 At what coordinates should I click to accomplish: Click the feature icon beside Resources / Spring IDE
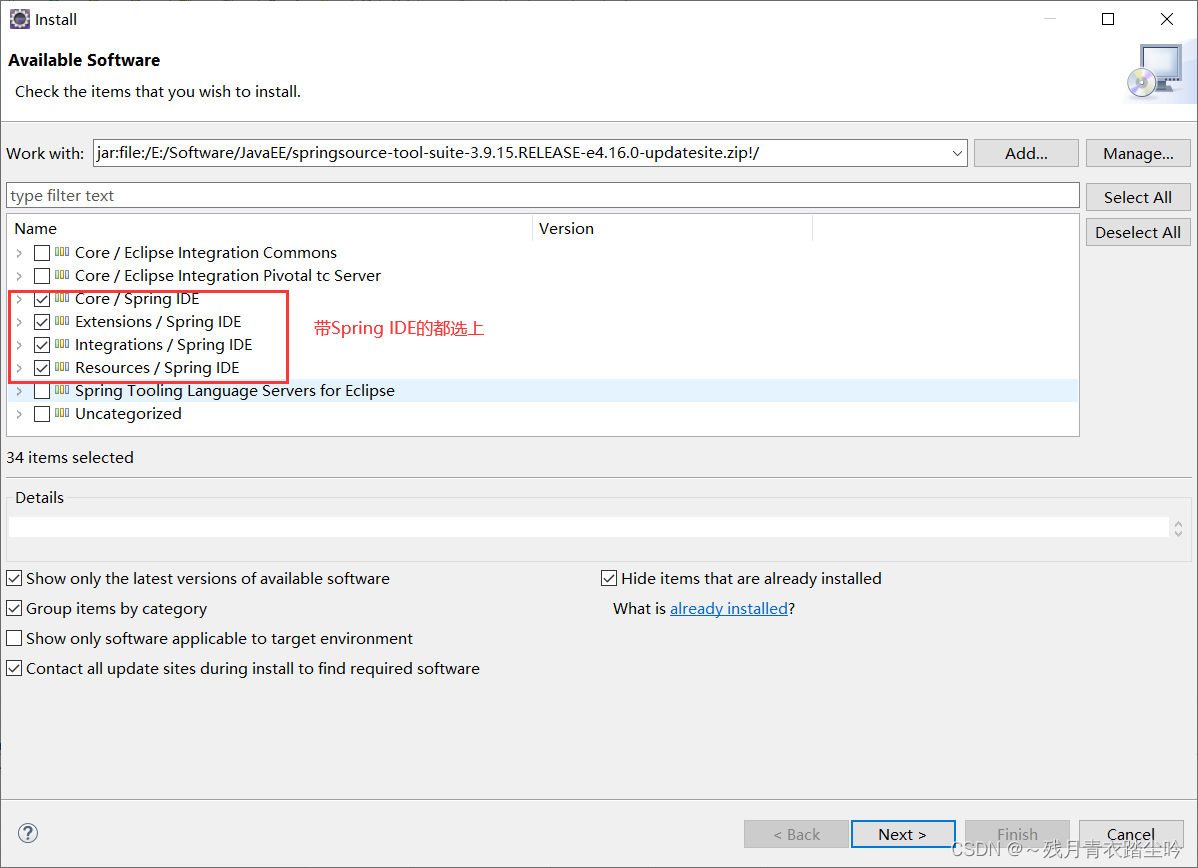coord(62,367)
